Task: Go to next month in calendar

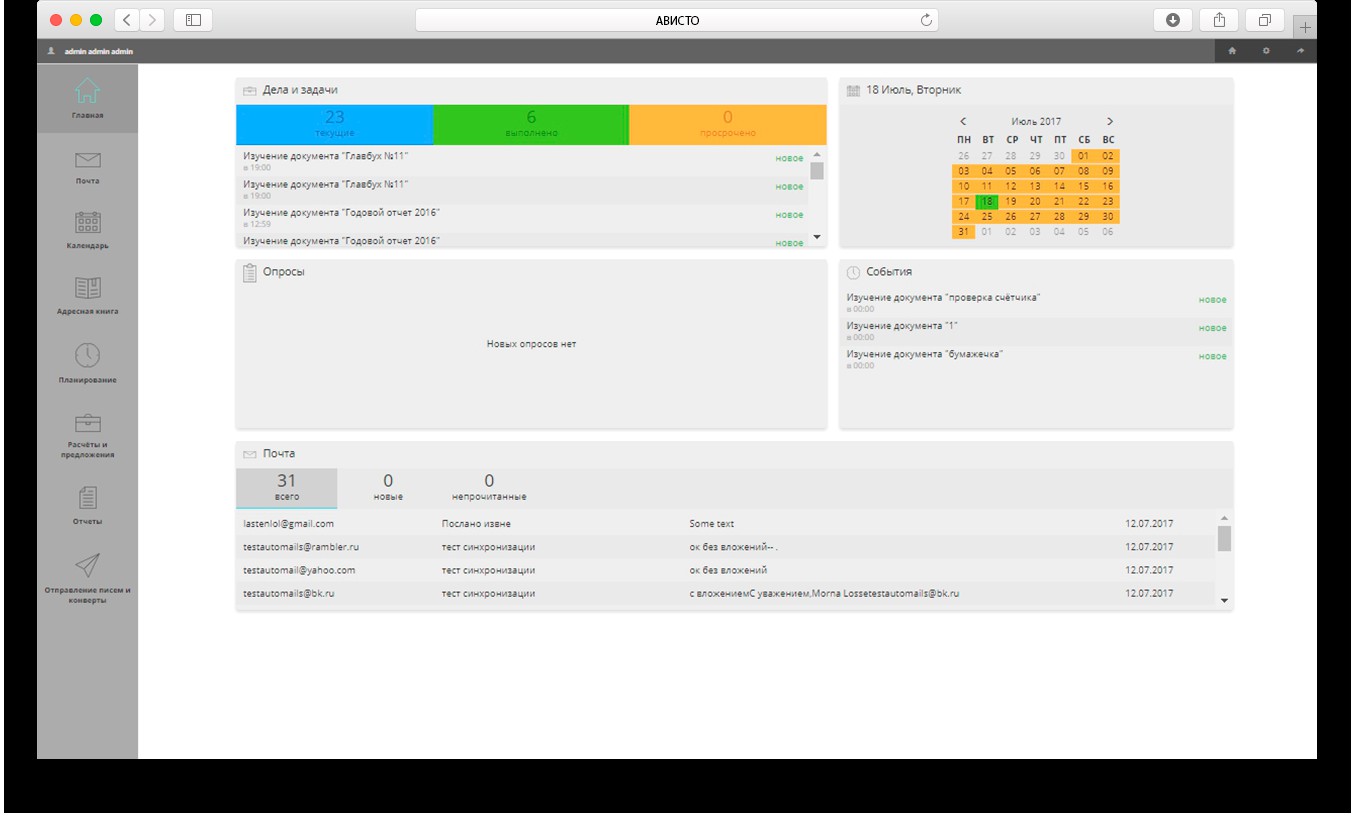Action: (x=1109, y=121)
